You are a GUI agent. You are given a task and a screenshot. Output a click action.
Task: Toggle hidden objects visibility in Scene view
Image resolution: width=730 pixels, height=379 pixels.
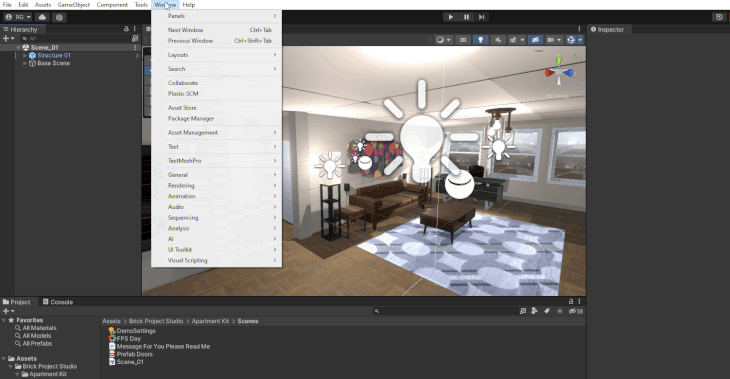(535, 40)
